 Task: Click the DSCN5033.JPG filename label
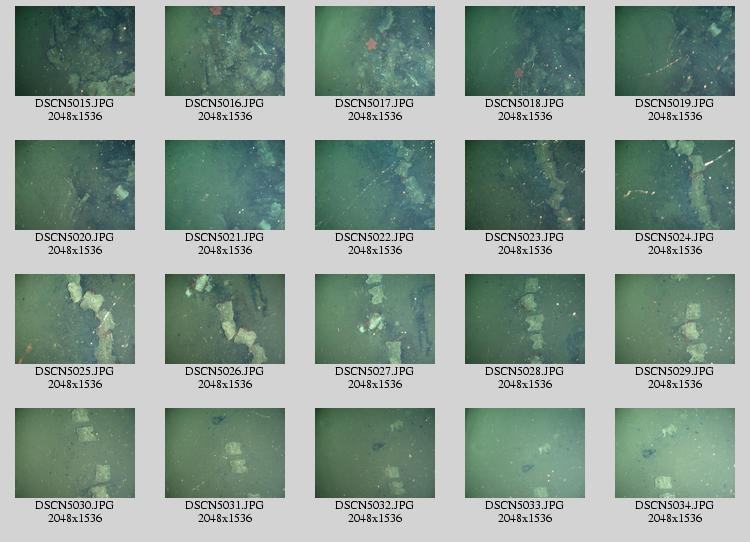coord(525,505)
